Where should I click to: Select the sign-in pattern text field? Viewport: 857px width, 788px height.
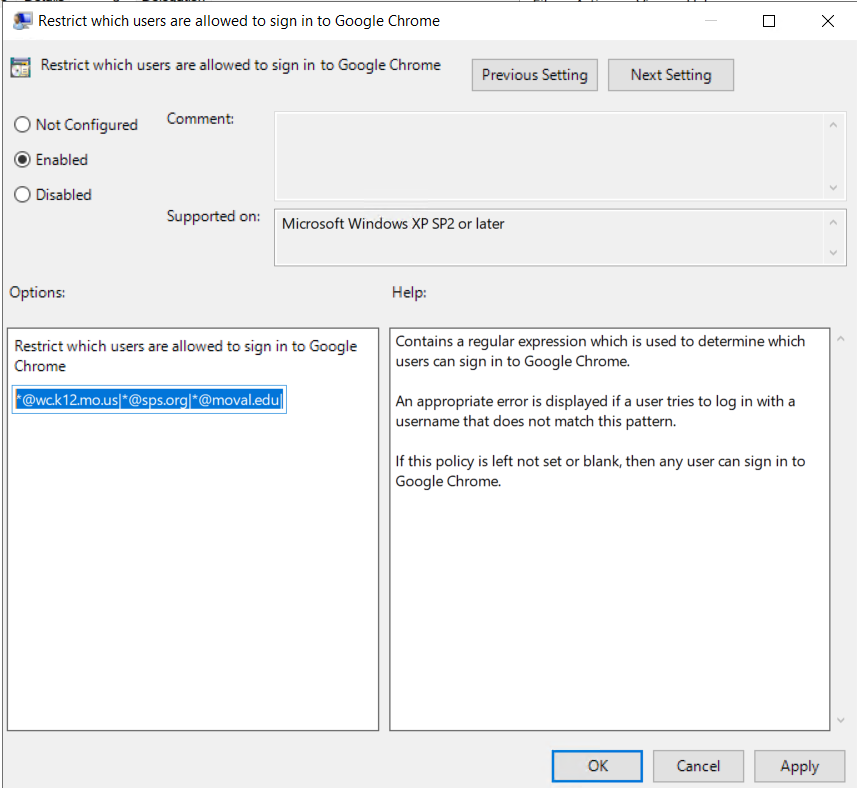point(148,399)
